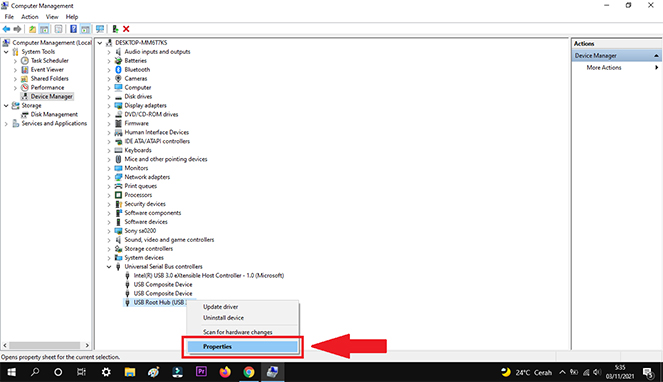Click left pane scrollbar right arrow
Viewport: 663px width, 382px height.
tap(87, 345)
